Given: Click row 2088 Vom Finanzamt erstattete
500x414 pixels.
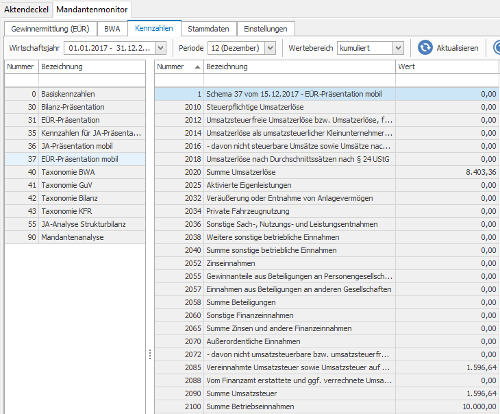Looking at the screenshot, I should point(327,380).
